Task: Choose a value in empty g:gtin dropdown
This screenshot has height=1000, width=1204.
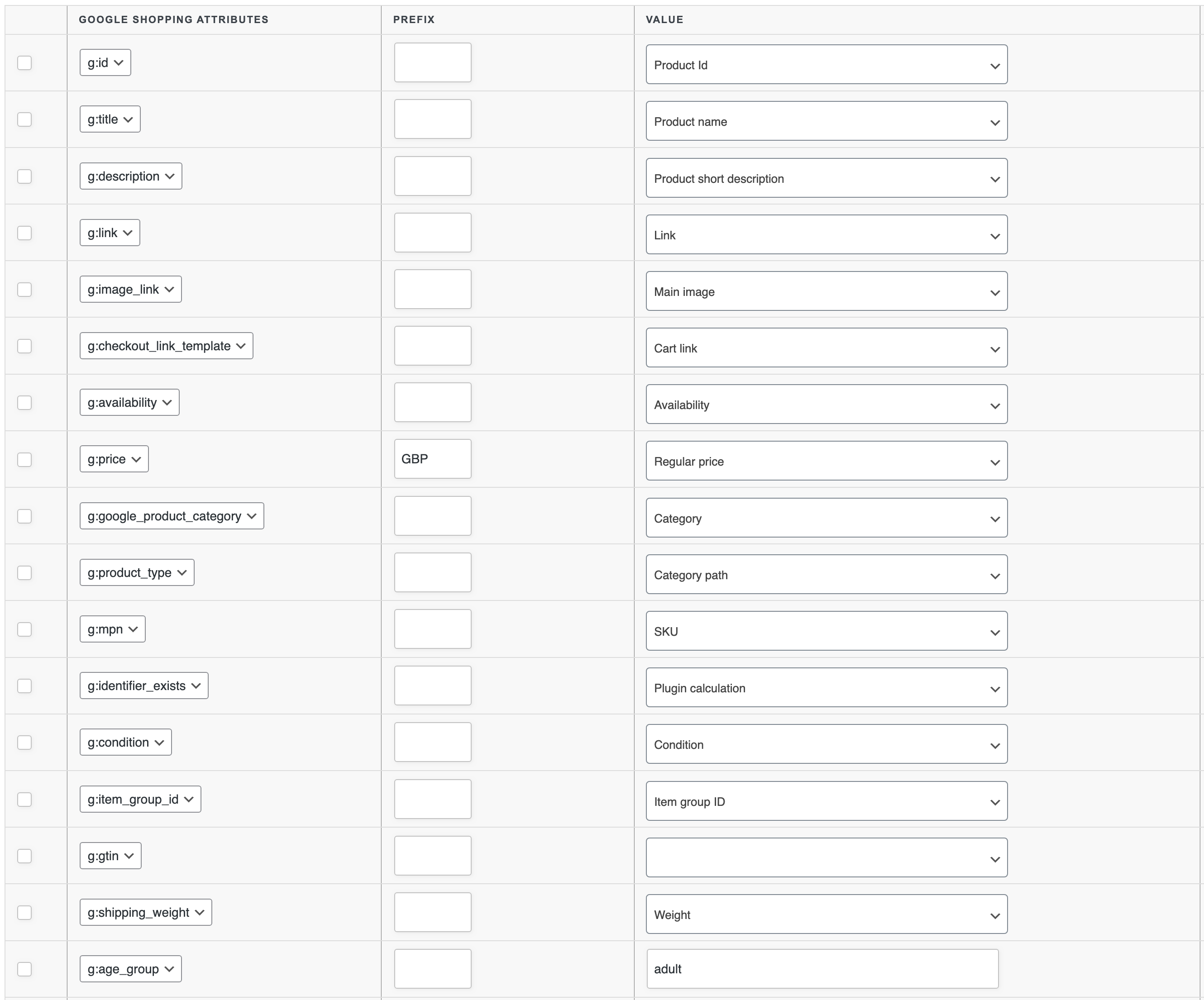Action: click(826, 858)
